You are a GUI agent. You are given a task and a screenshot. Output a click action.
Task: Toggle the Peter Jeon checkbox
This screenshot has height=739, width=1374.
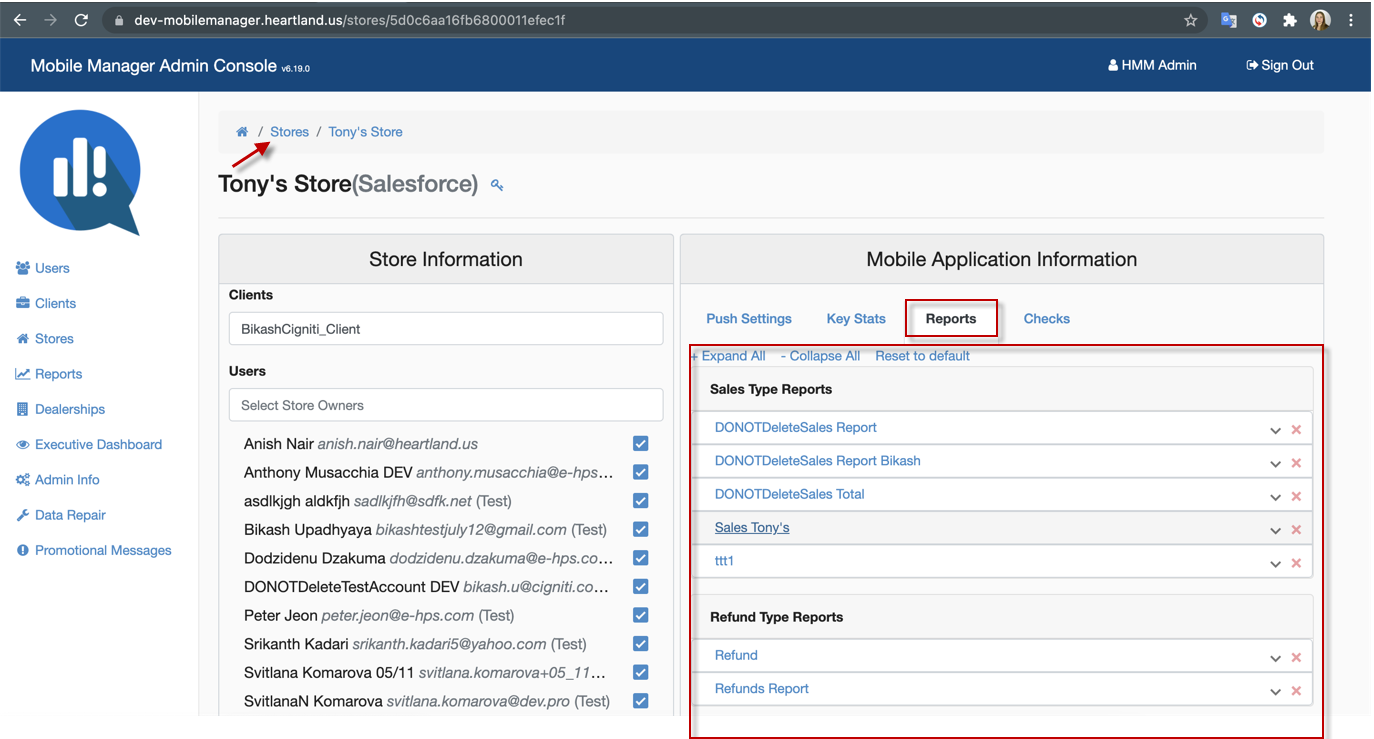point(641,615)
